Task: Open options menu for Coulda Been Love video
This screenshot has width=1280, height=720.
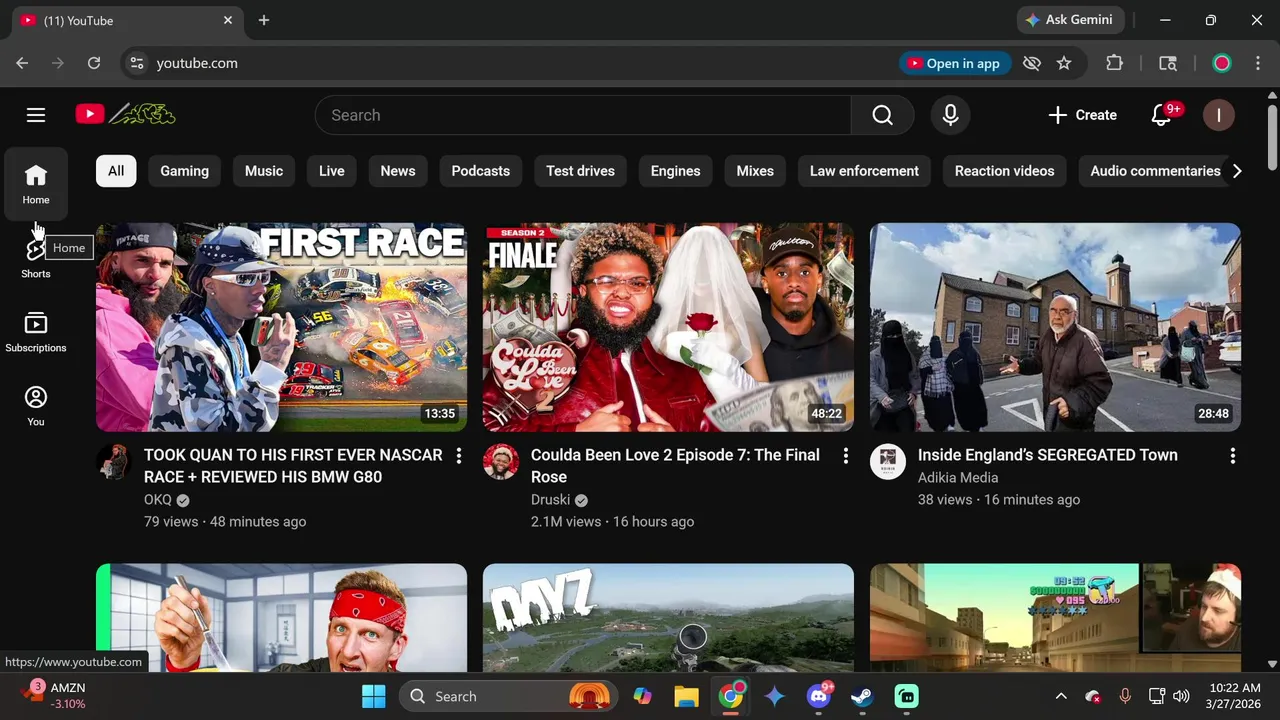Action: coord(845,456)
